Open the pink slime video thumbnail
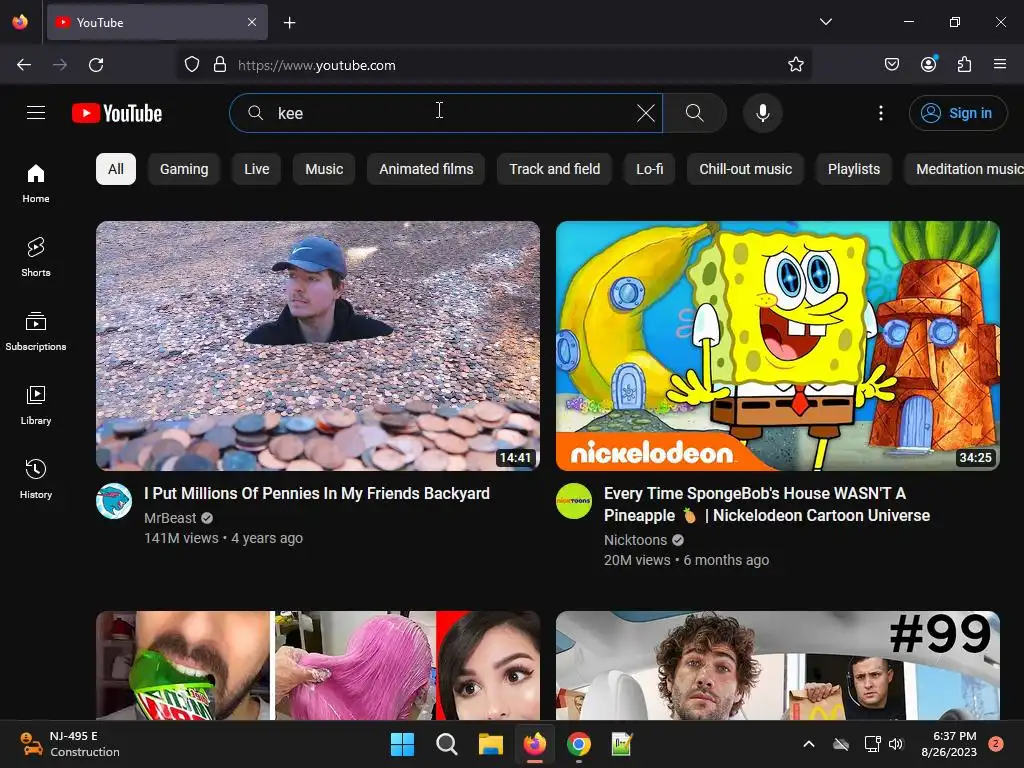1024x768 pixels. click(x=318, y=665)
